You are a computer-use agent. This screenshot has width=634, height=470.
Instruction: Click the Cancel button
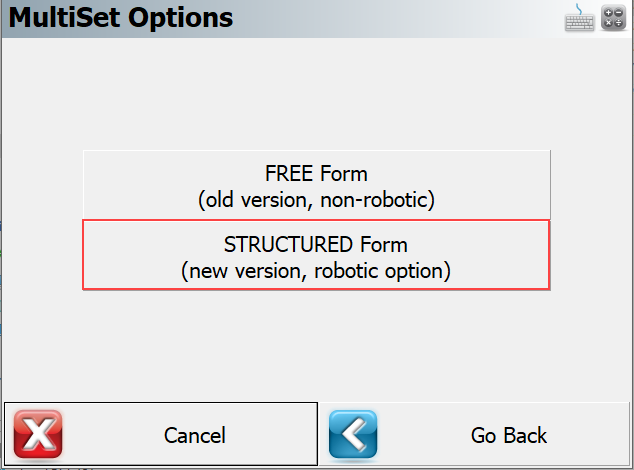tap(161, 434)
